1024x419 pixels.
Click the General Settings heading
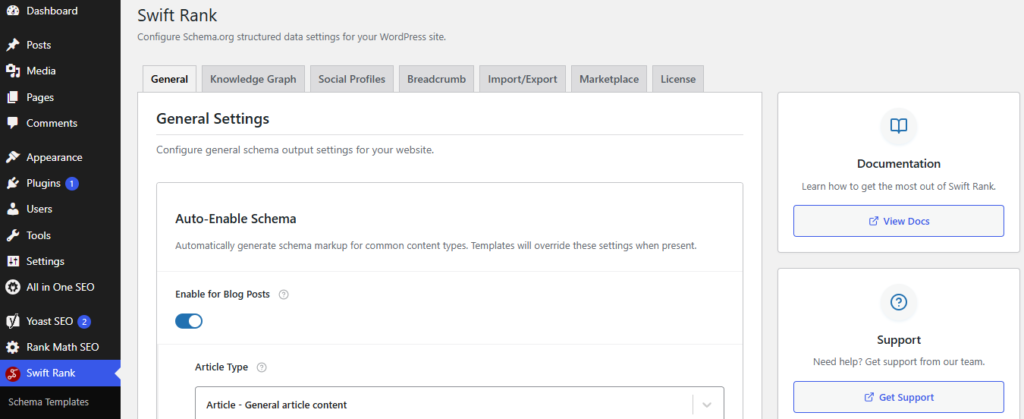213,119
